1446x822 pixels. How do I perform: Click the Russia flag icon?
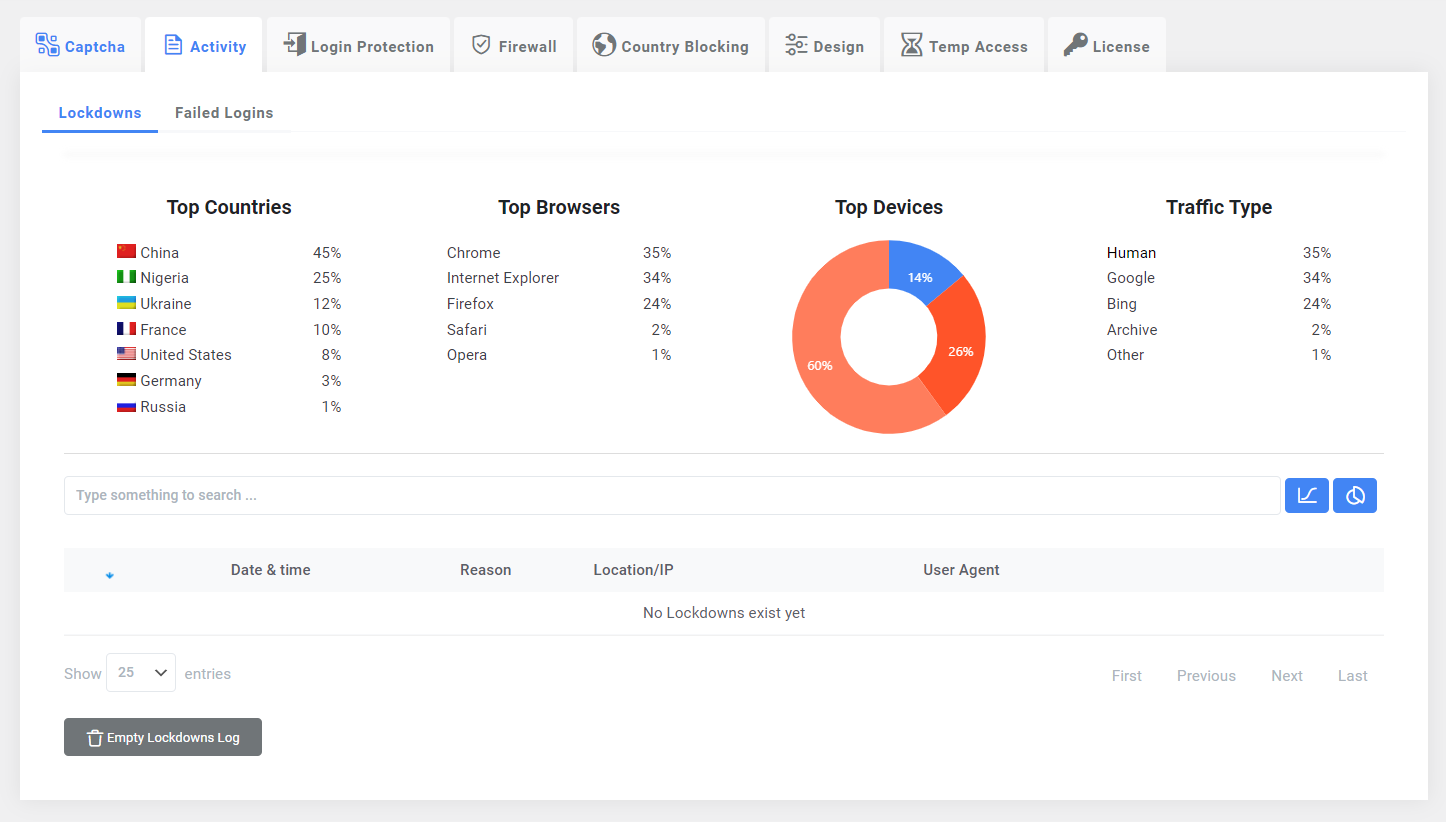(x=126, y=405)
